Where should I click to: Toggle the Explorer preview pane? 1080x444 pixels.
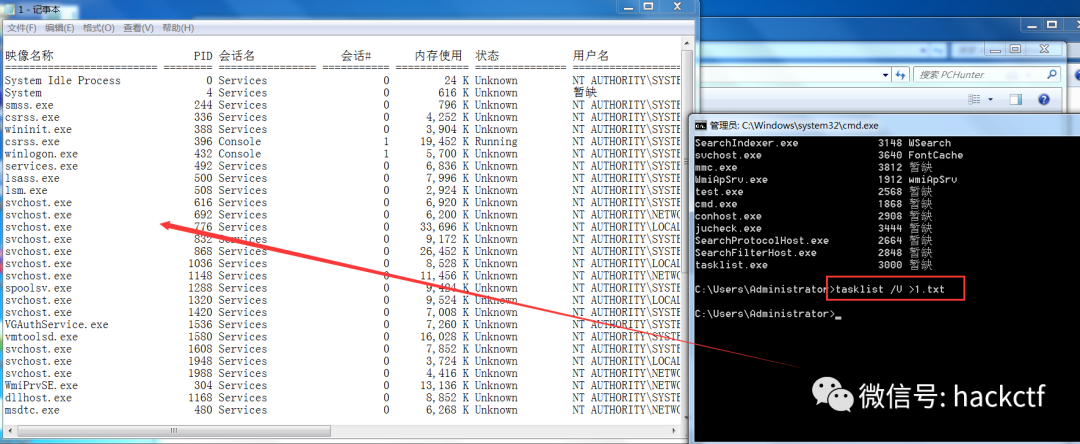(1016, 99)
